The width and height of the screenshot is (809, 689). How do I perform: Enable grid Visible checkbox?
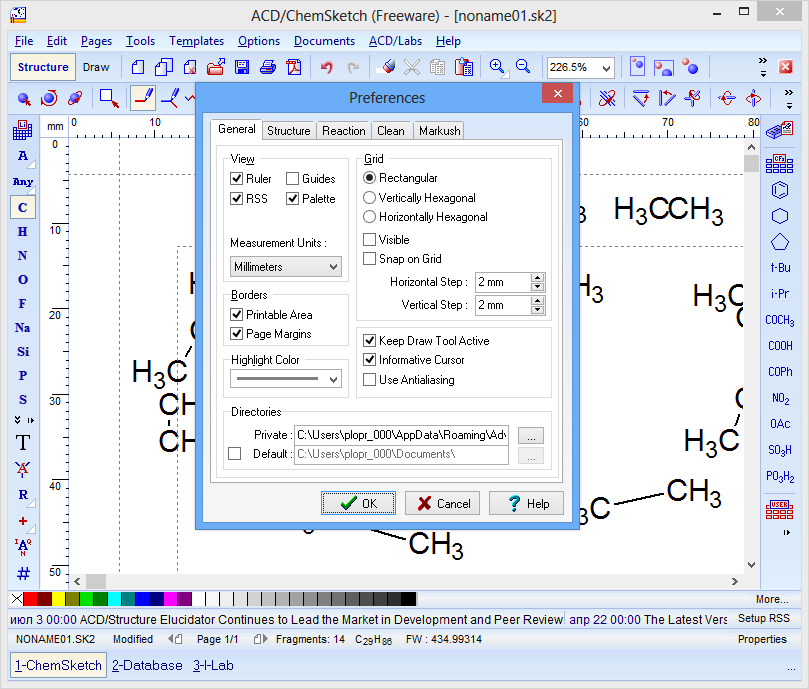tap(369, 239)
